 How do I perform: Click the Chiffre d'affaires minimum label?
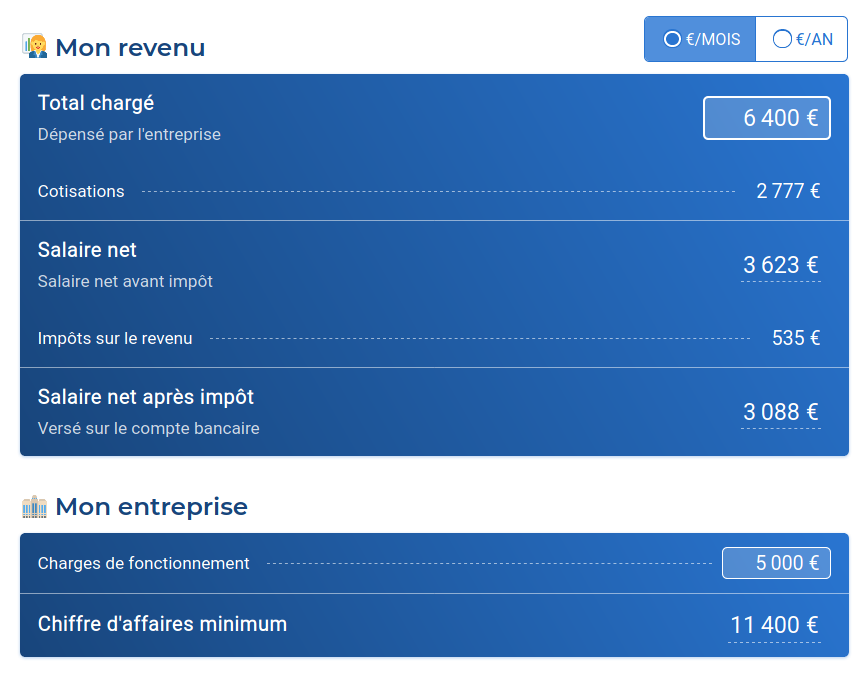(162, 624)
